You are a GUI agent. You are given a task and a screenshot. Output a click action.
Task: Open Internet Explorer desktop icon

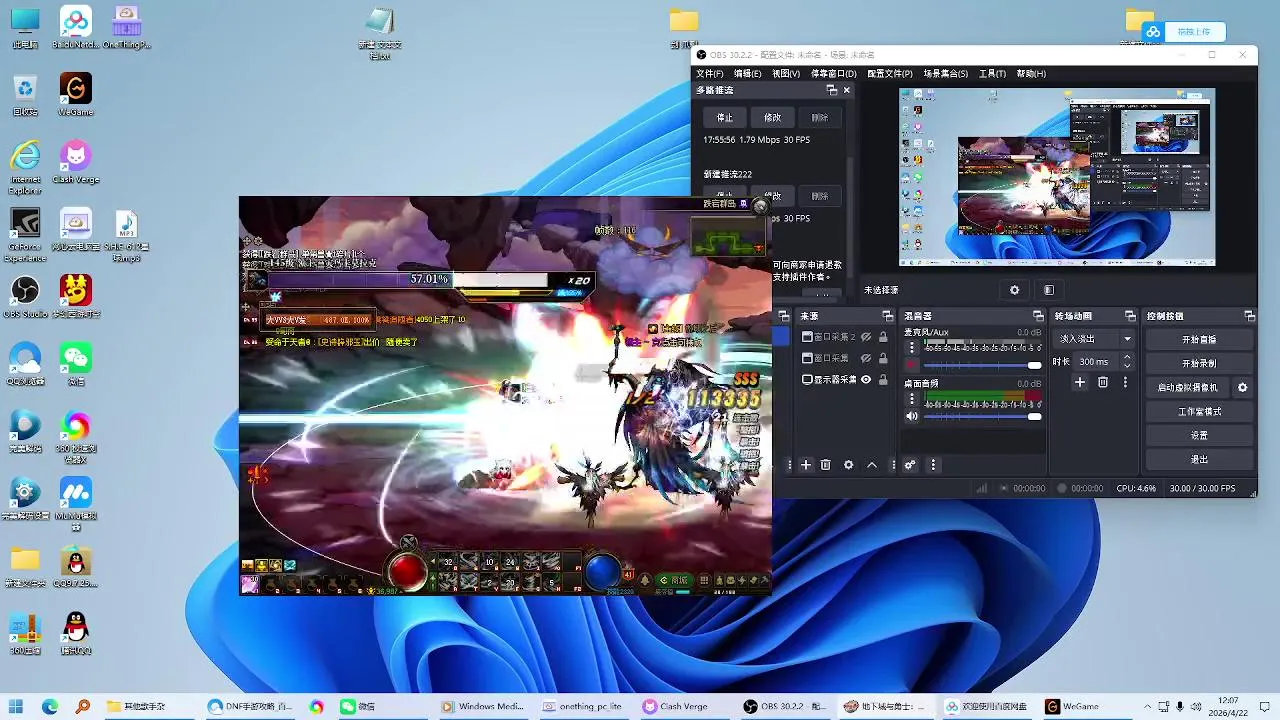click(25, 166)
